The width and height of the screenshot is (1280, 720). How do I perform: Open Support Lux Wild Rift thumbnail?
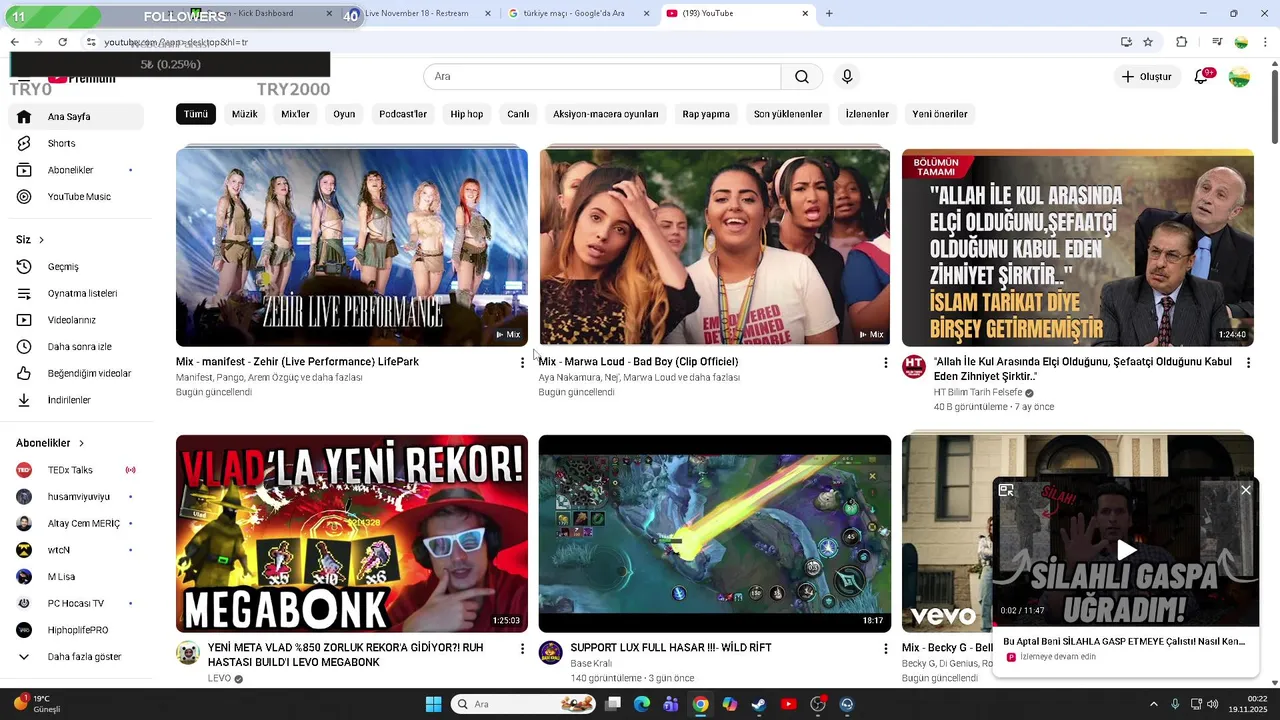click(x=715, y=534)
